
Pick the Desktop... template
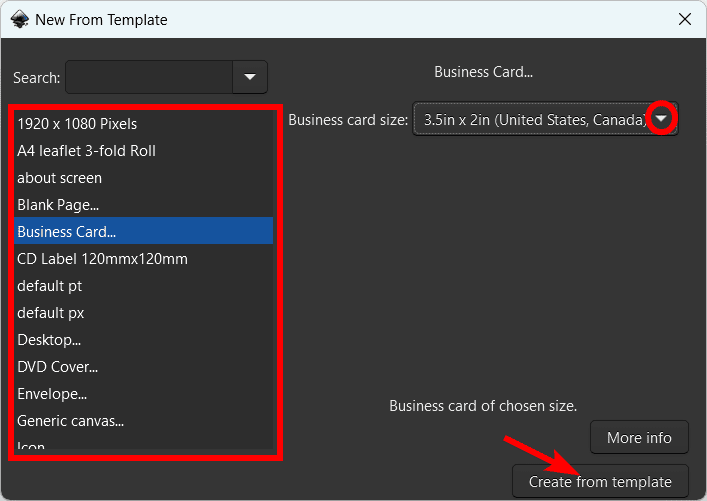coord(49,340)
